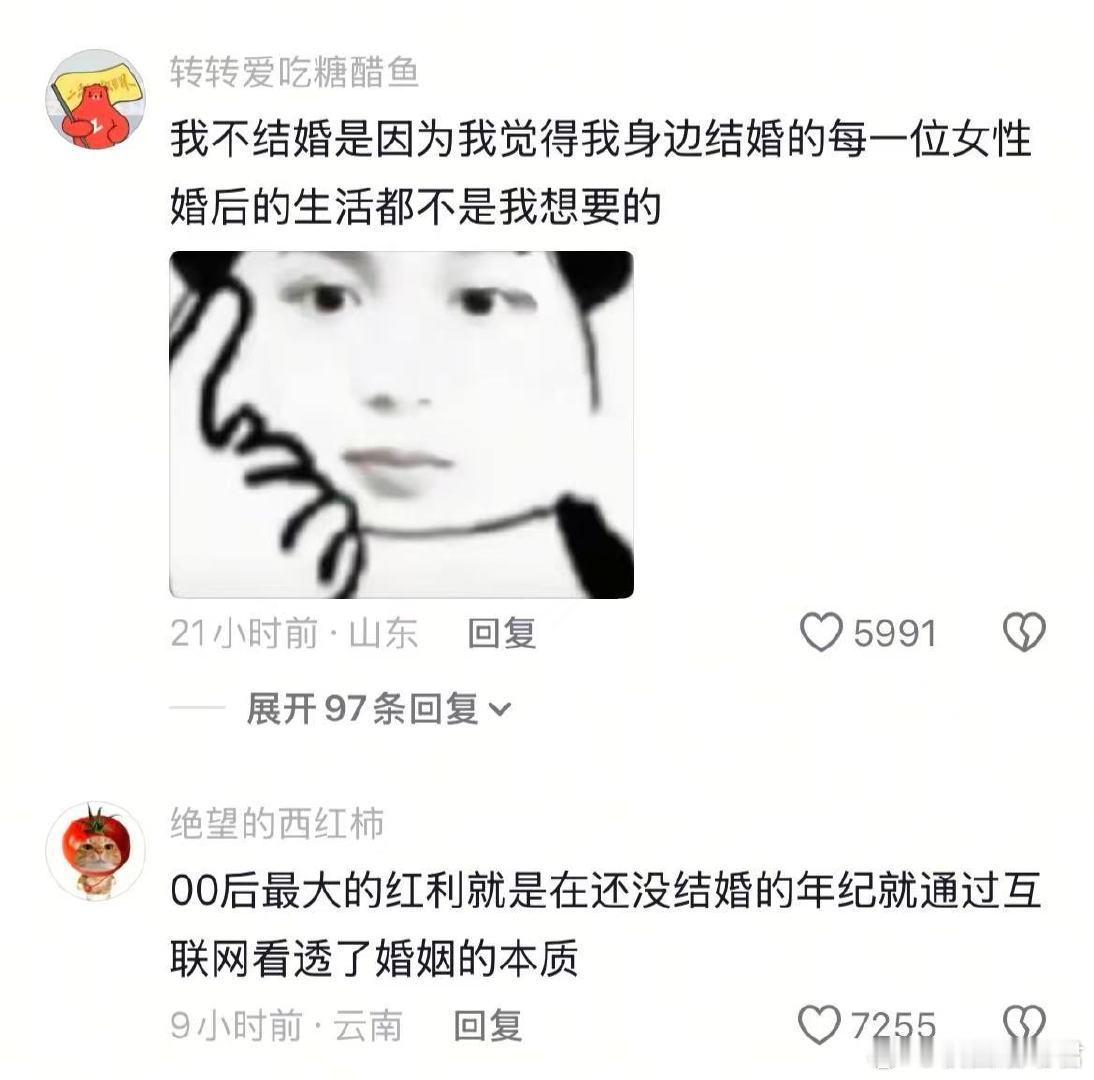Click the 9小时前 · 云南 timestamp
Image resolution: width=1094 pixels, height=1080 pixels.
click(x=286, y=1026)
